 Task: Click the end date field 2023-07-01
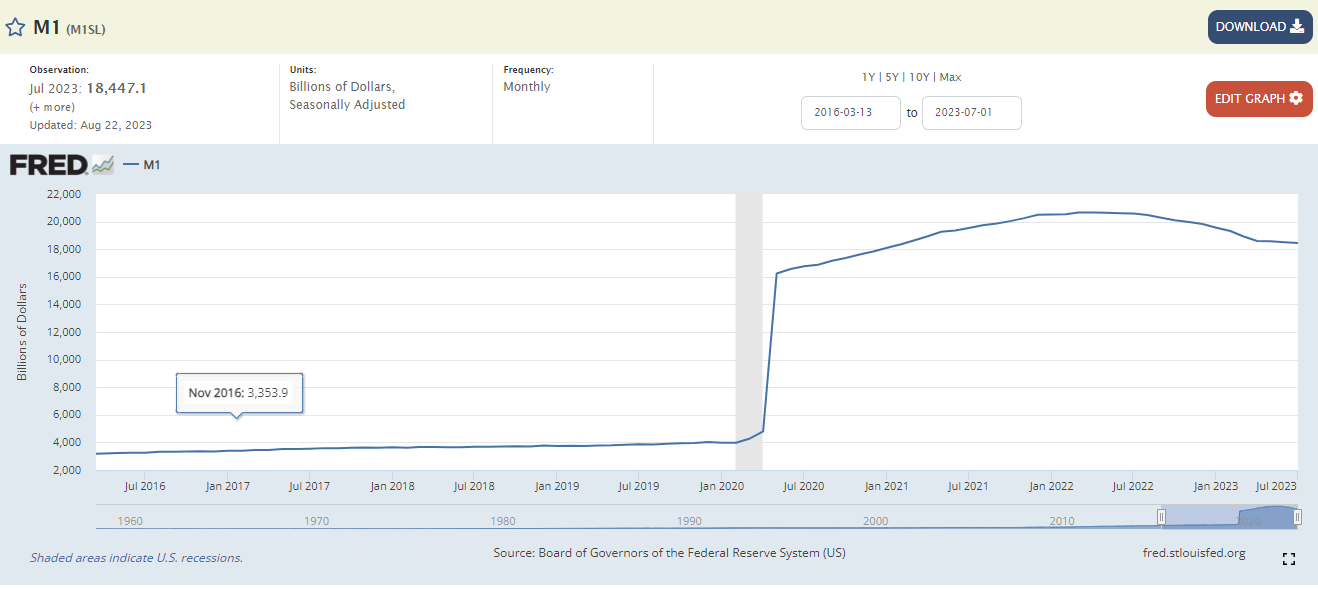point(972,112)
